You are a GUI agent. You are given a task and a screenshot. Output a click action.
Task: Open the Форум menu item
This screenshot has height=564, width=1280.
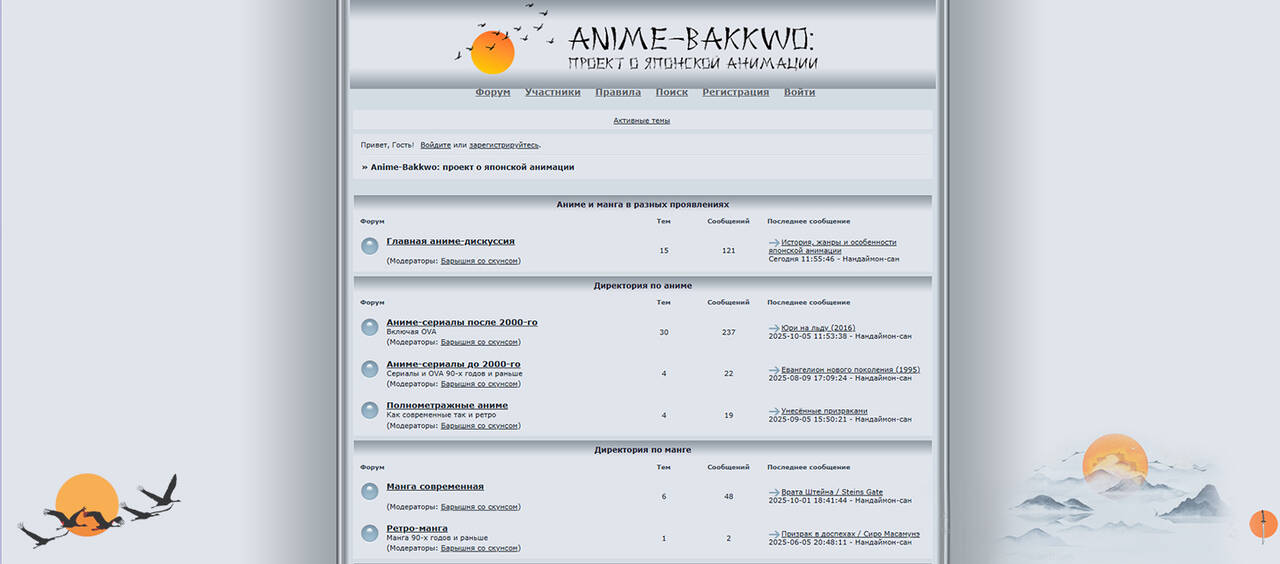492,92
